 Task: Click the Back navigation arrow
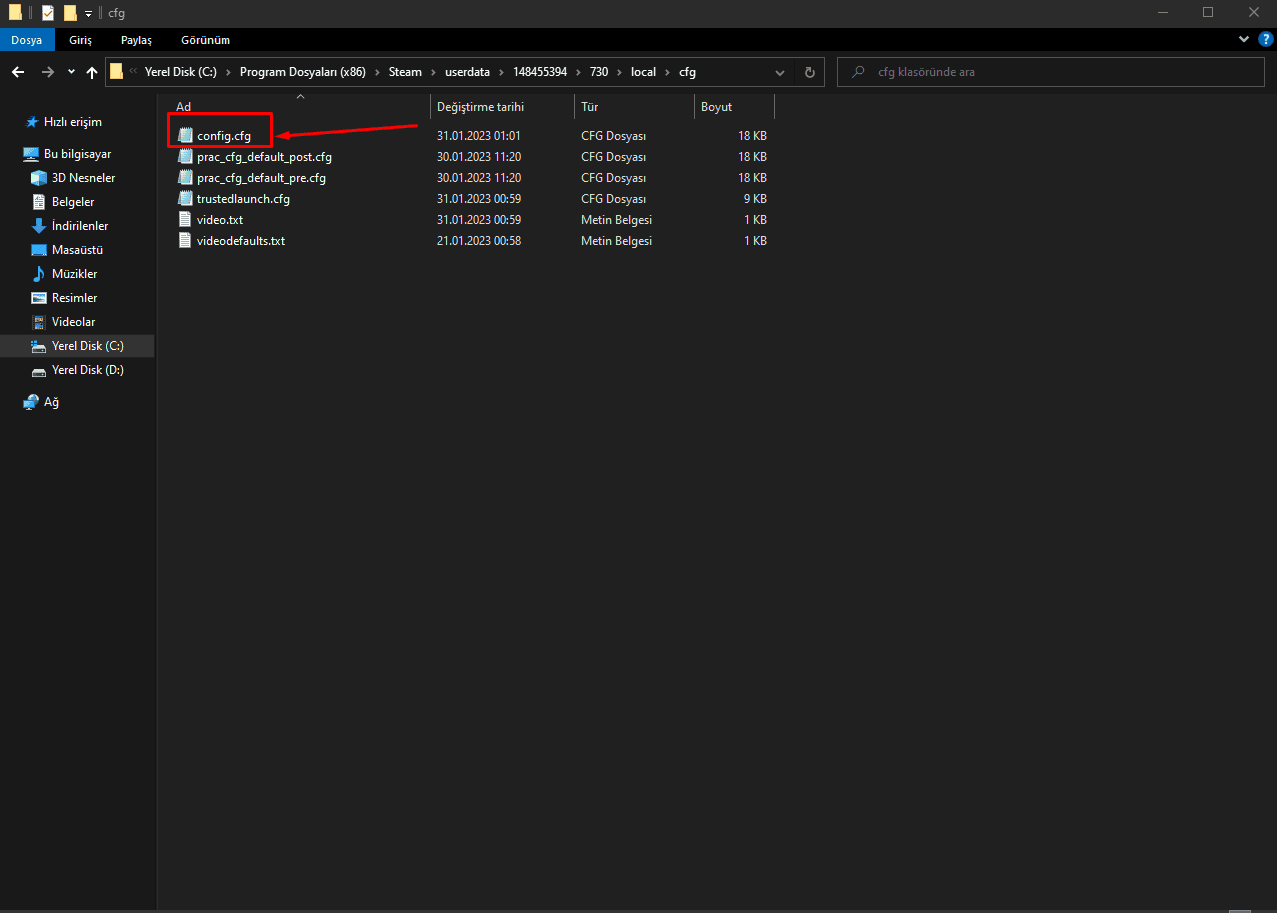(x=18, y=72)
